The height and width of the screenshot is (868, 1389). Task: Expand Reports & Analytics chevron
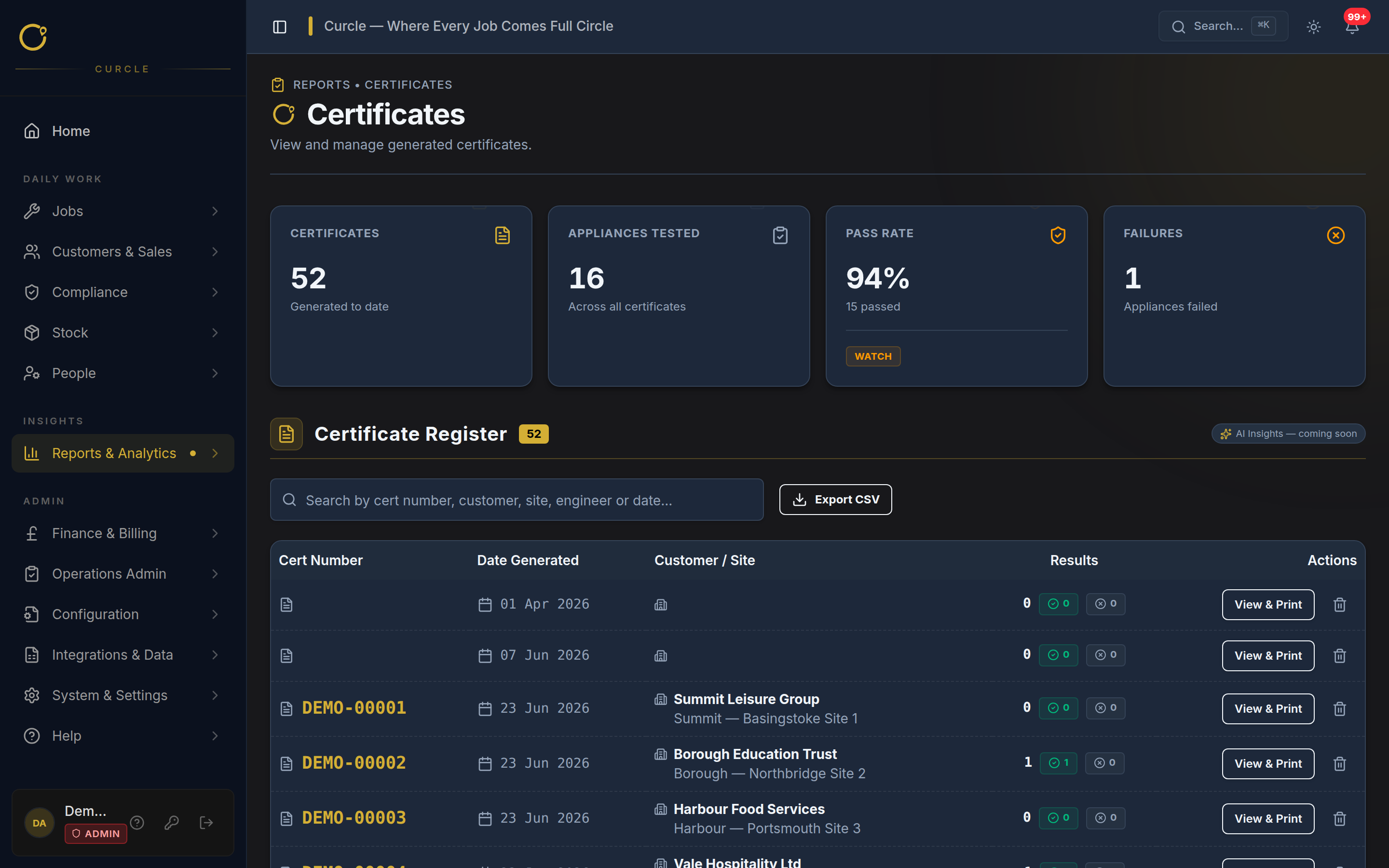215,453
